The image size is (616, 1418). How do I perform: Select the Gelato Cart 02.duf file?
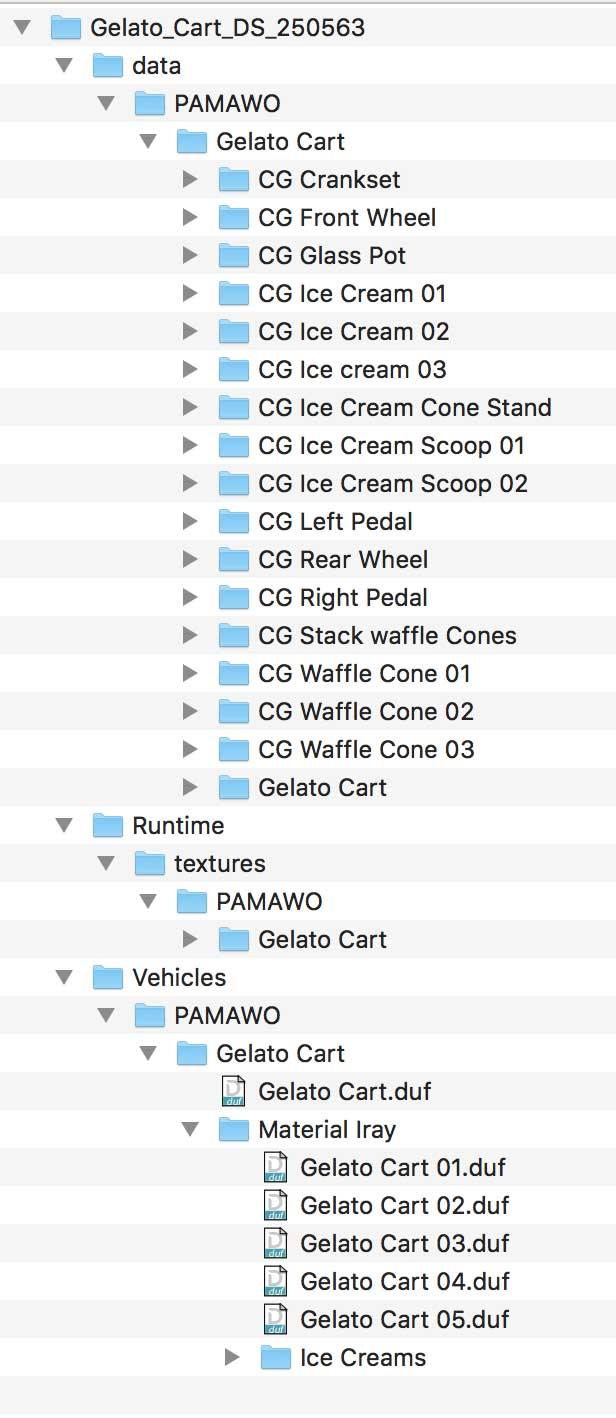[x=404, y=1205]
